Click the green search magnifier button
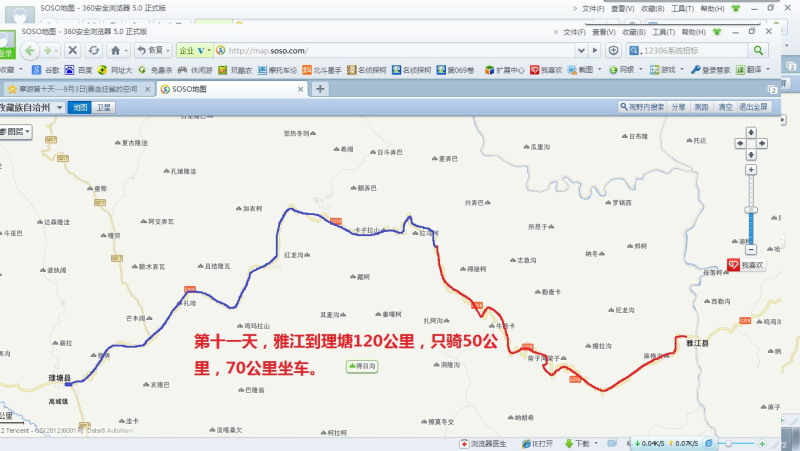This screenshot has height=451, width=800. (x=758, y=50)
